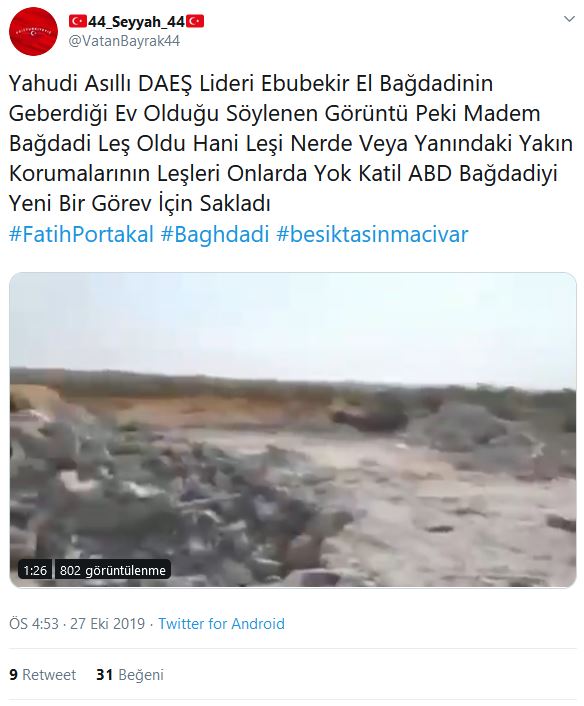Screen dimensions: 584x706
Task: Click the 1:26 video duration badge
Action: point(35,570)
